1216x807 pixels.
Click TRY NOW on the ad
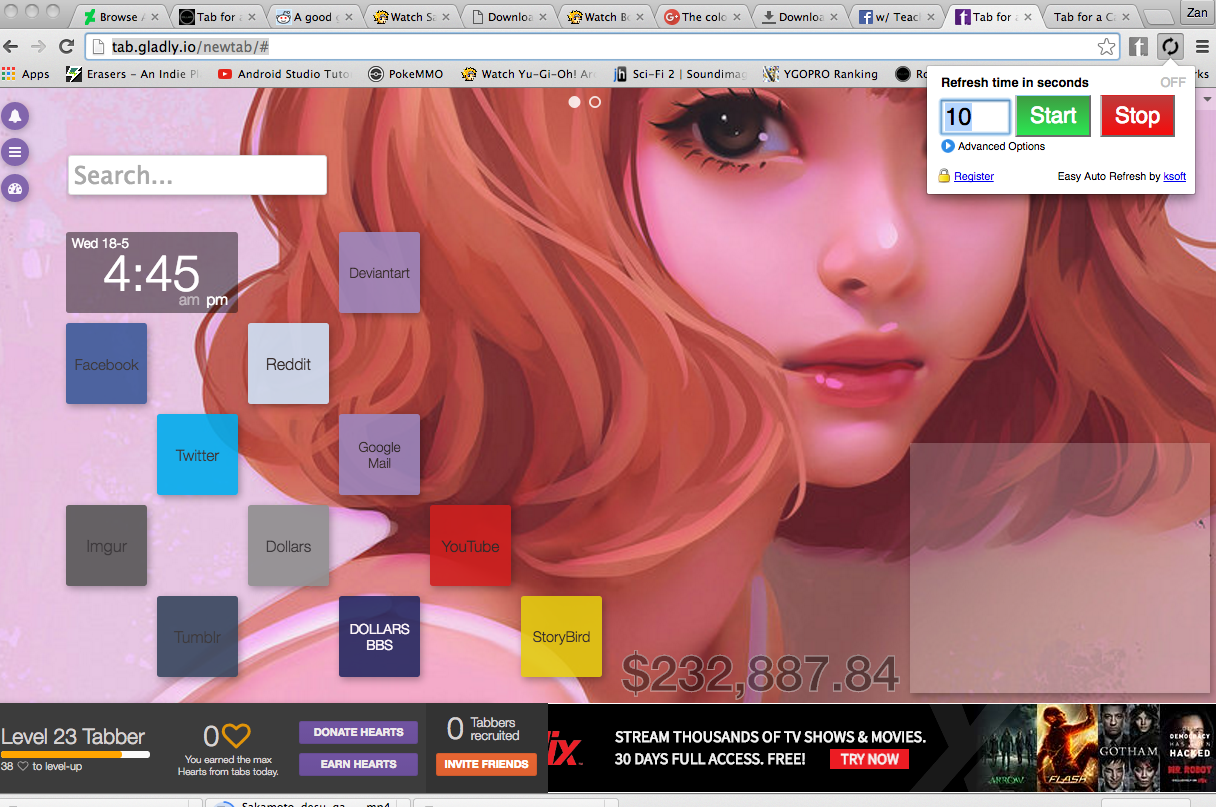869,759
